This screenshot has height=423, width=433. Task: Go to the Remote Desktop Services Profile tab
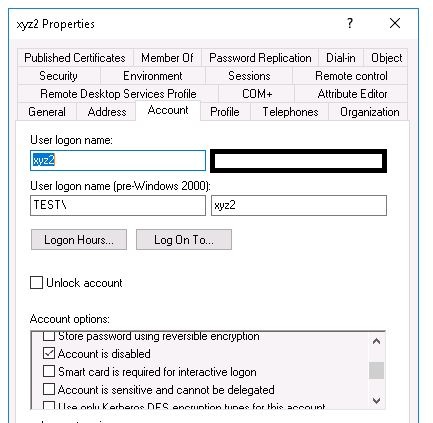[x=118, y=94]
